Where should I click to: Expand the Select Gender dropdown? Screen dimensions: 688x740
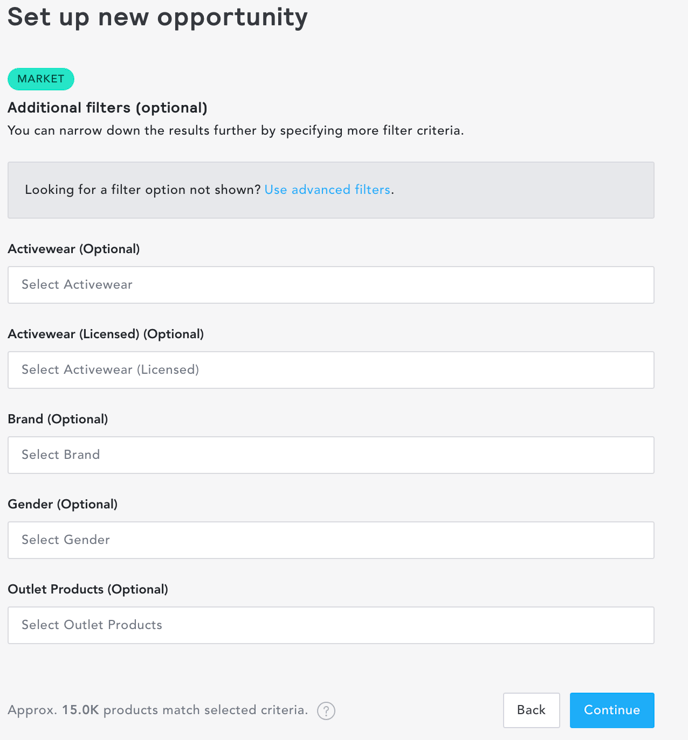(331, 540)
